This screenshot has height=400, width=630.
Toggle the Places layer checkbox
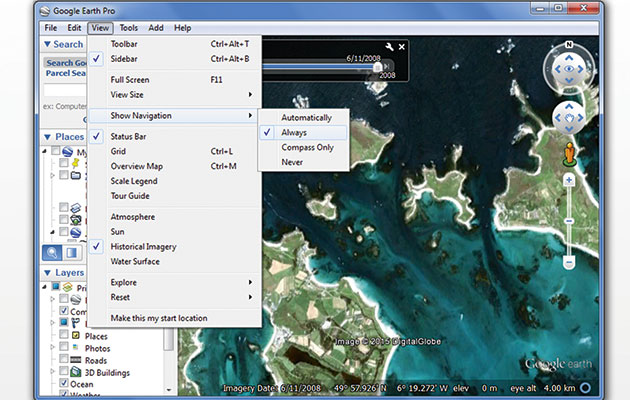click(64, 334)
